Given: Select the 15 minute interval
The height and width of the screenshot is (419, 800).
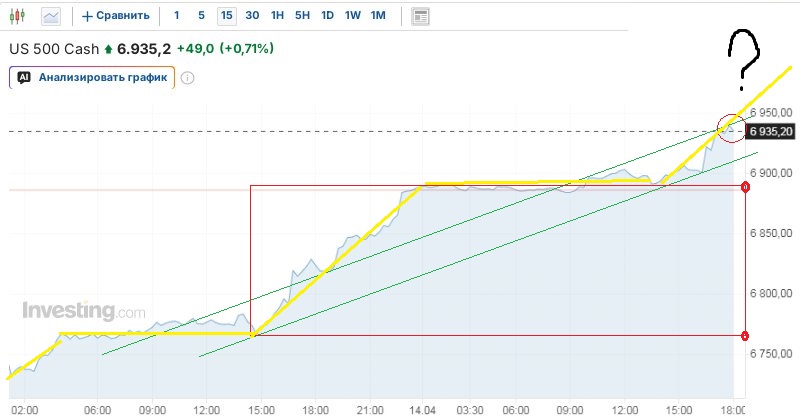Looking at the screenshot, I should coord(227,16).
